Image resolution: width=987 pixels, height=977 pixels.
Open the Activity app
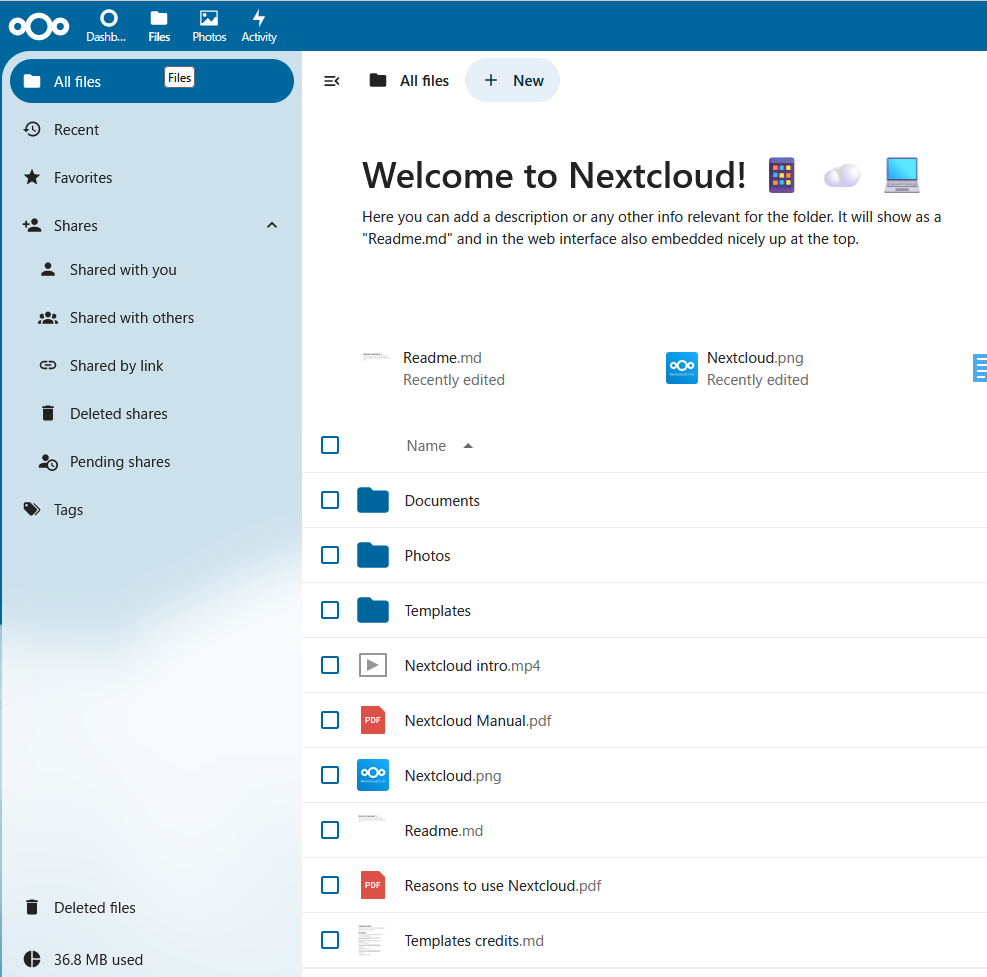point(259,26)
